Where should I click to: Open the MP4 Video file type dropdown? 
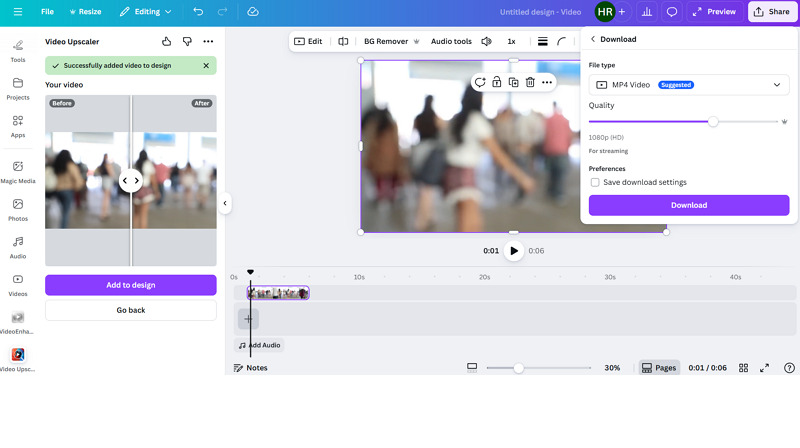point(689,85)
